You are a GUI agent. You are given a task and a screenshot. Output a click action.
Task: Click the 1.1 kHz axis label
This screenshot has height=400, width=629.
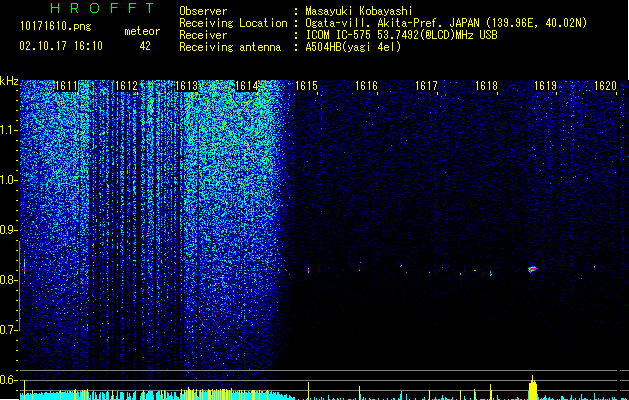(7, 130)
